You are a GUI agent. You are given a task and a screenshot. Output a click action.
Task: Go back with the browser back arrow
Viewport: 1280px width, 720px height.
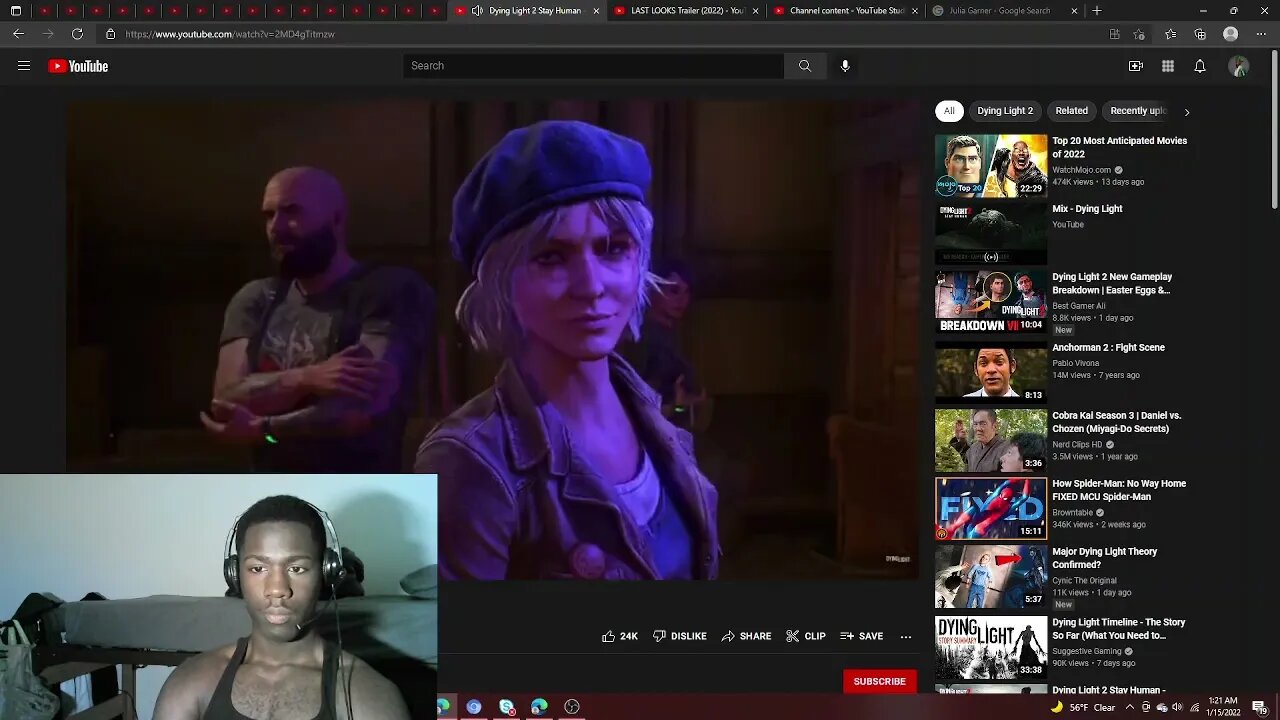tap(18, 34)
